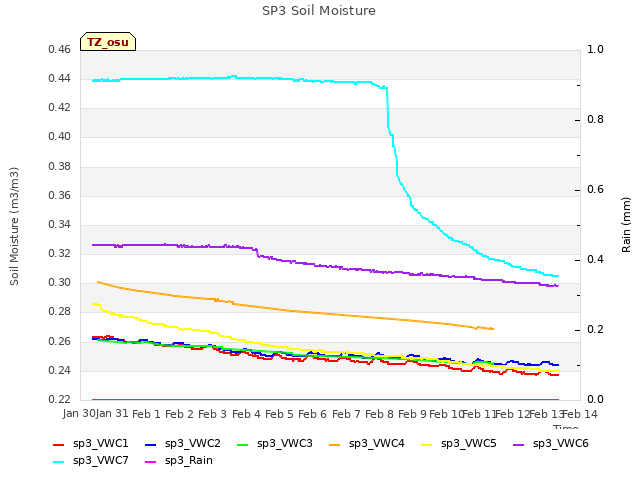
Task: Click magenta swatch beside sp3_Rain
Action: point(151,462)
